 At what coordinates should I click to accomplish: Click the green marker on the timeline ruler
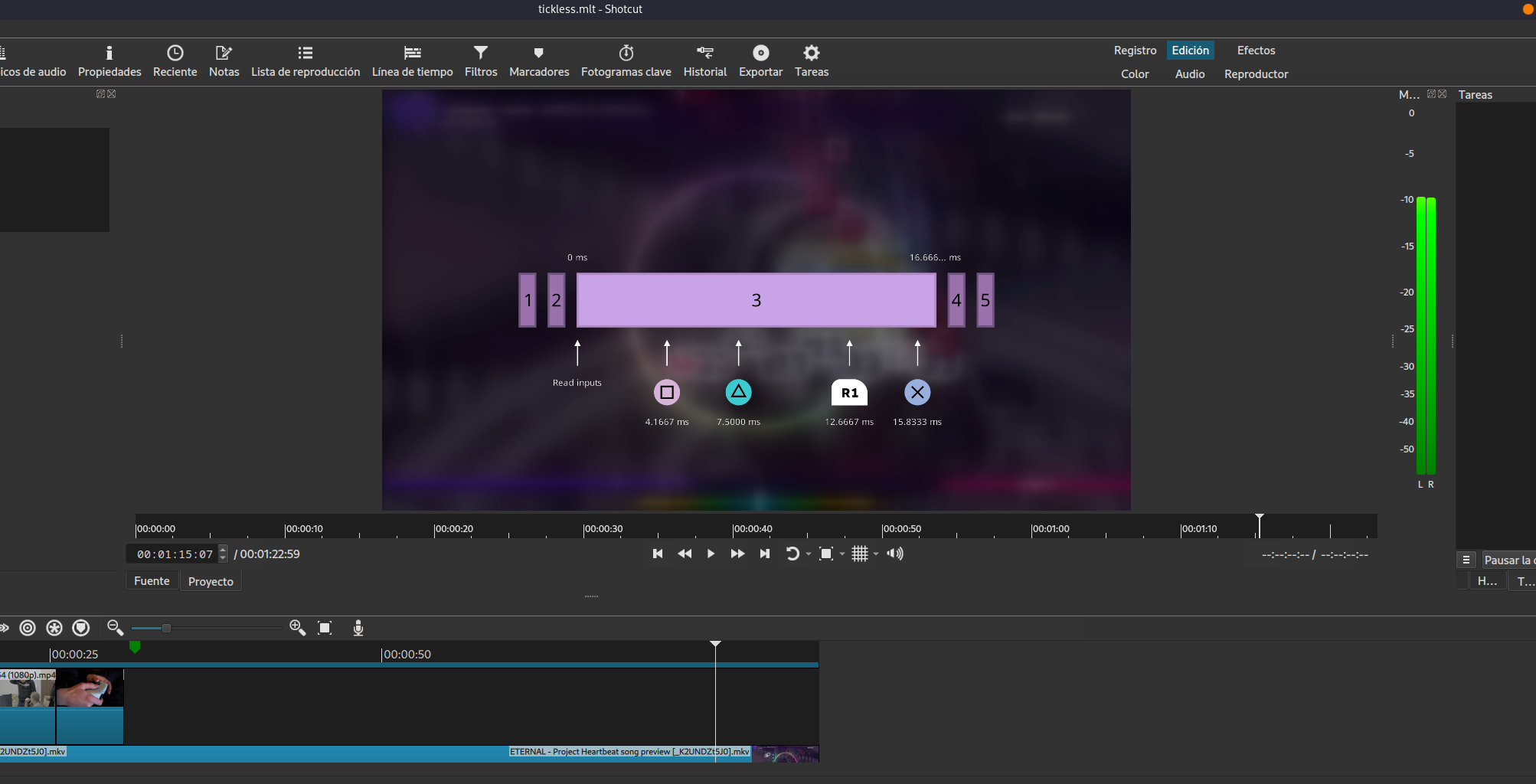coord(135,647)
